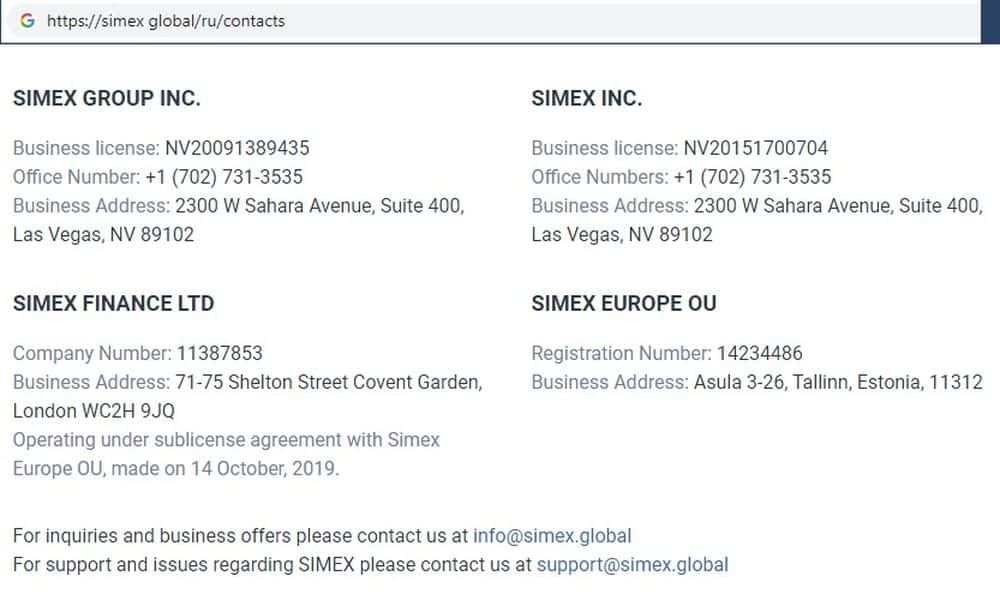Click the SIMEX INC. Sahara Avenue address

coord(838,206)
